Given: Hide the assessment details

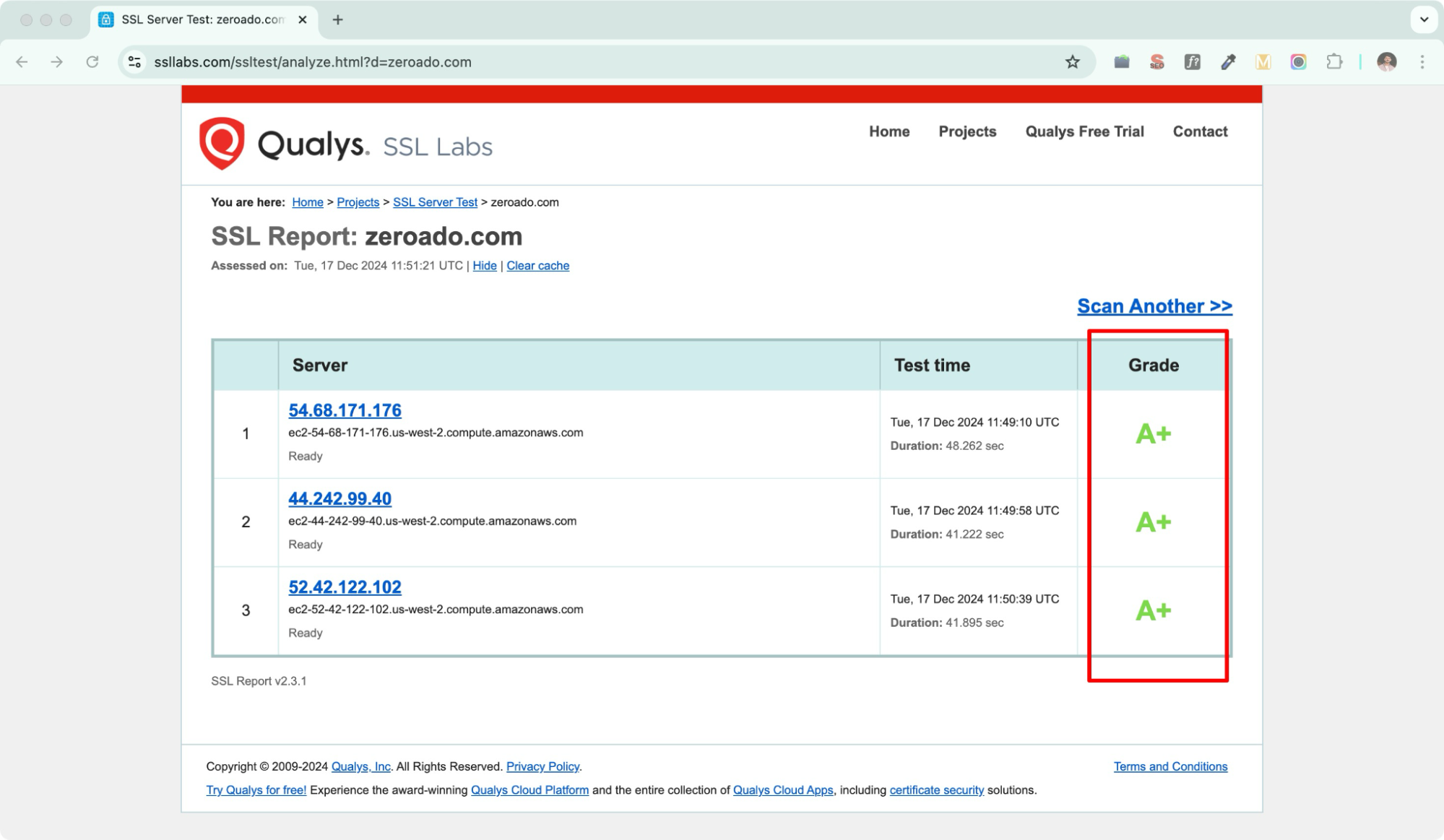Looking at the screenshot, I should (484, 265).
